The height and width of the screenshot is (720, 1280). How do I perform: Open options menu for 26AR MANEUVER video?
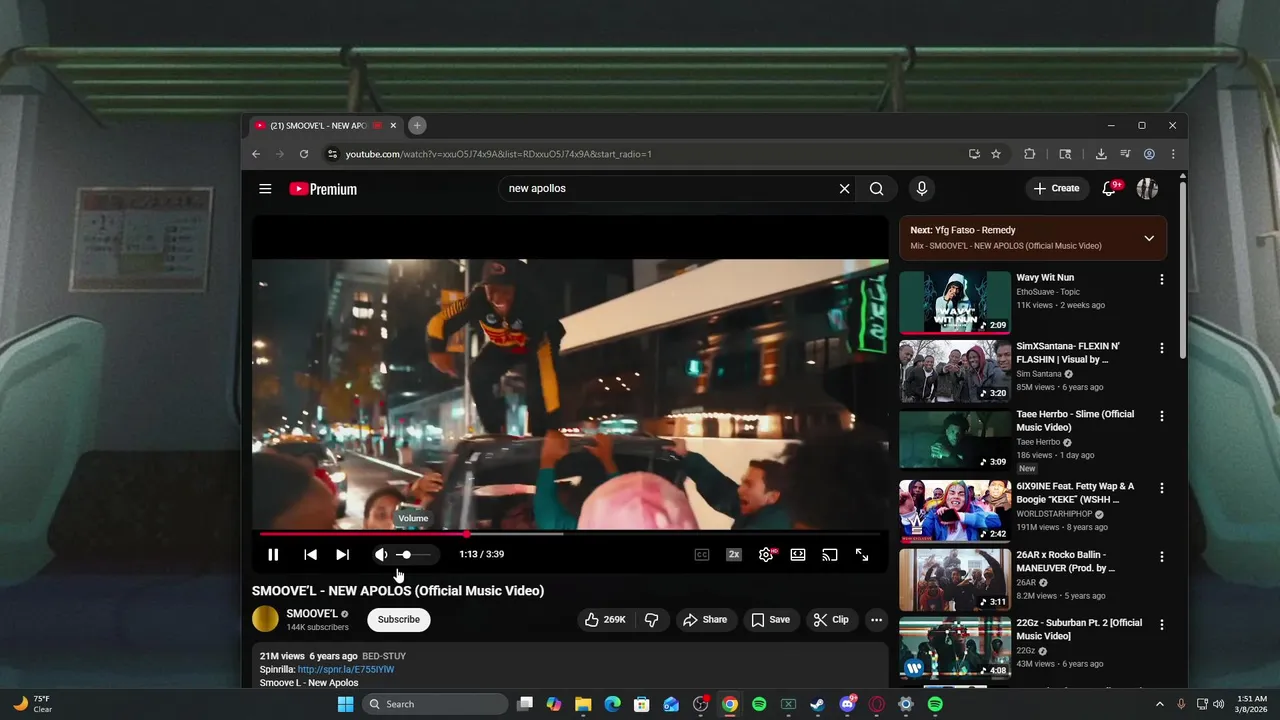click(1161, 556)
